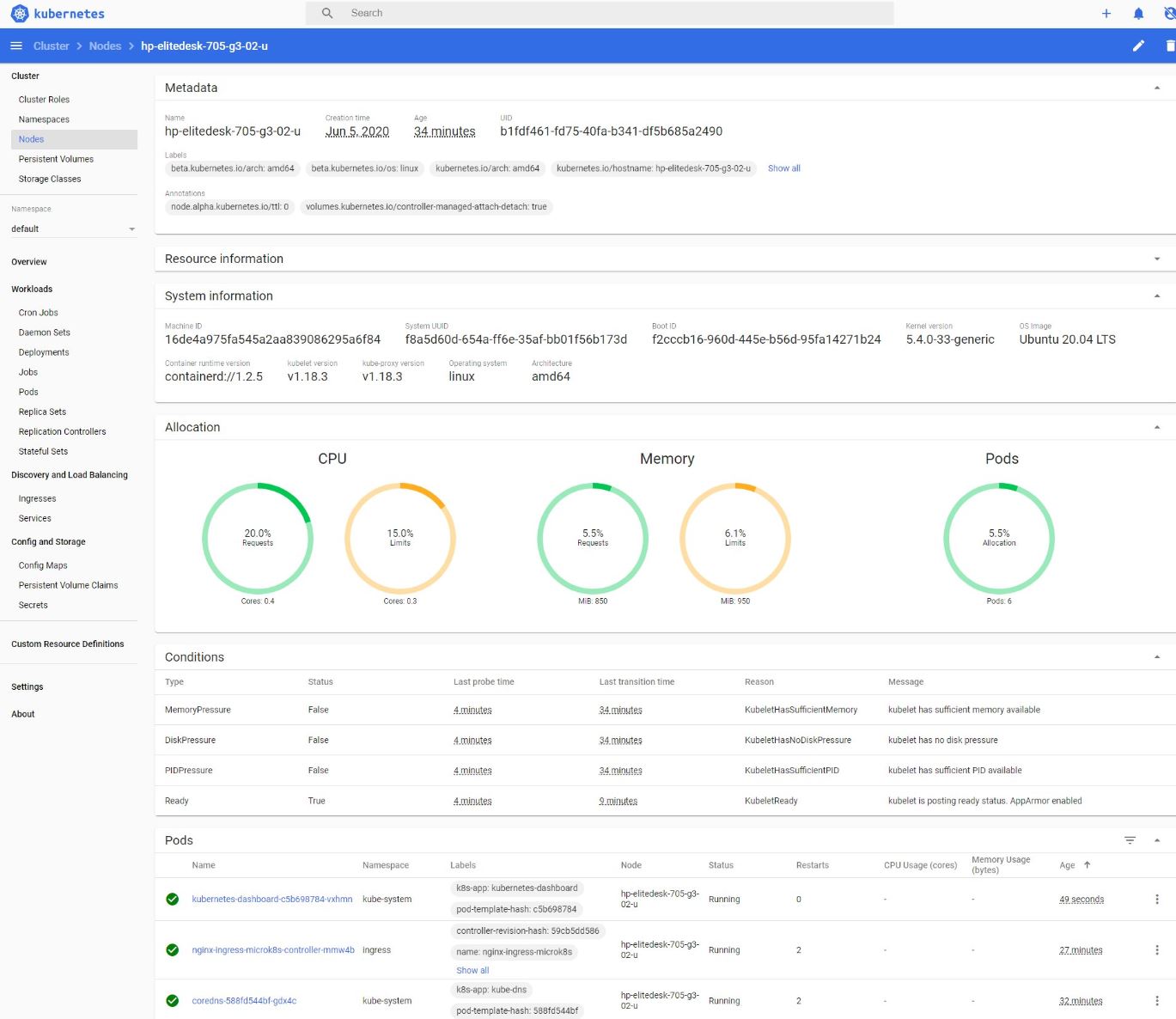The height and width of the screenshot is (1019, 1176).
Task: Open the hamburger navigation menu
Action: 15,46
